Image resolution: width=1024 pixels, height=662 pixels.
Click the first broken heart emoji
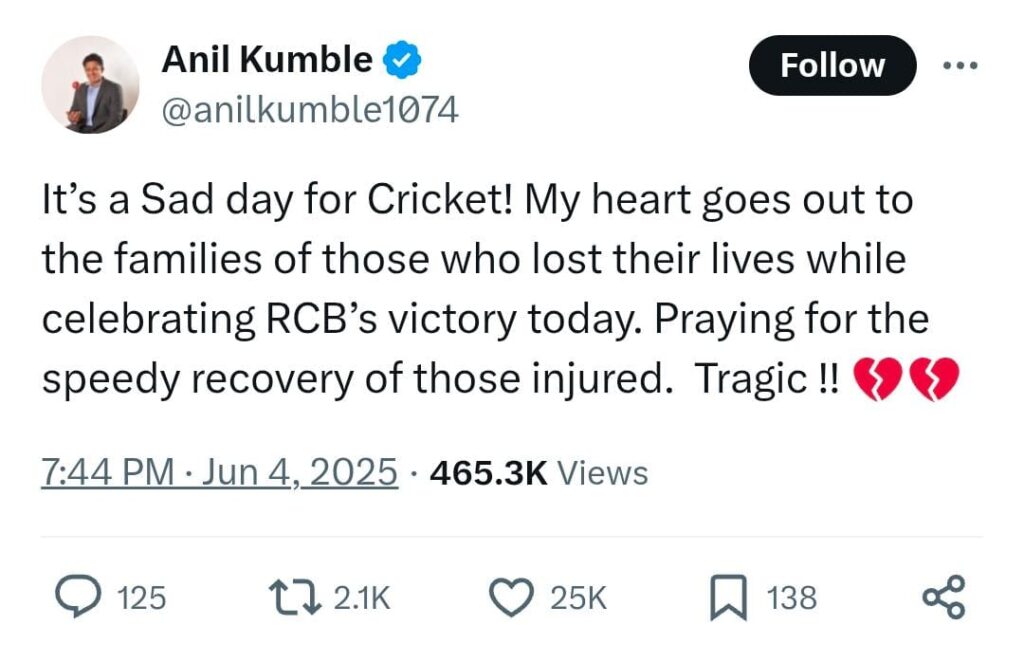point(878,379)
